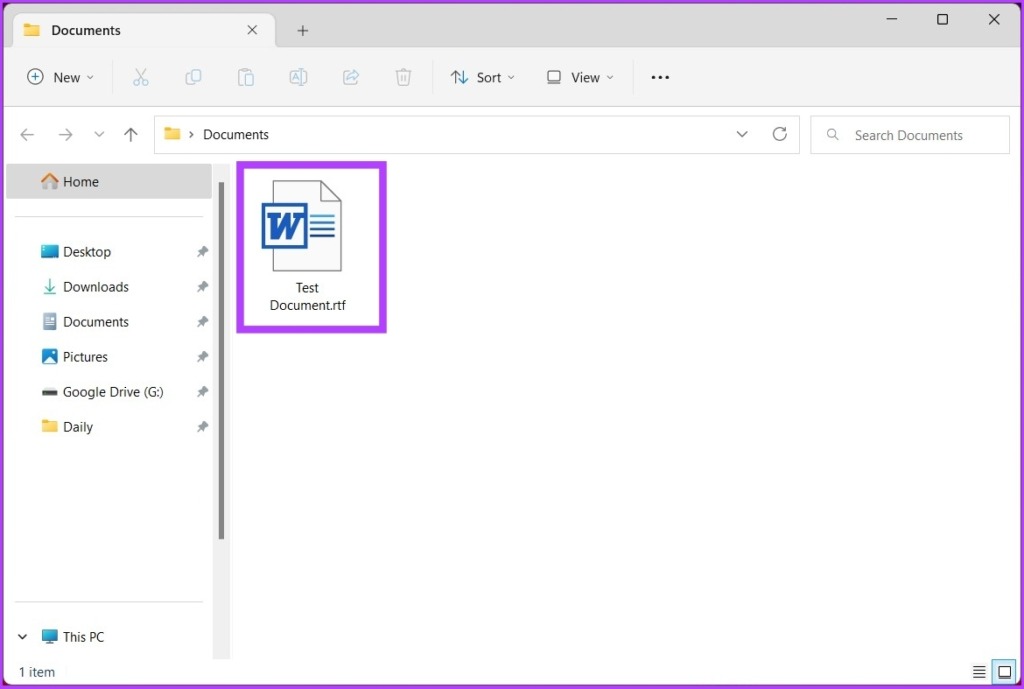Screen dimensions: 1024x689
Task: Collapse the This PC tree node
Action: click(22, 637)
